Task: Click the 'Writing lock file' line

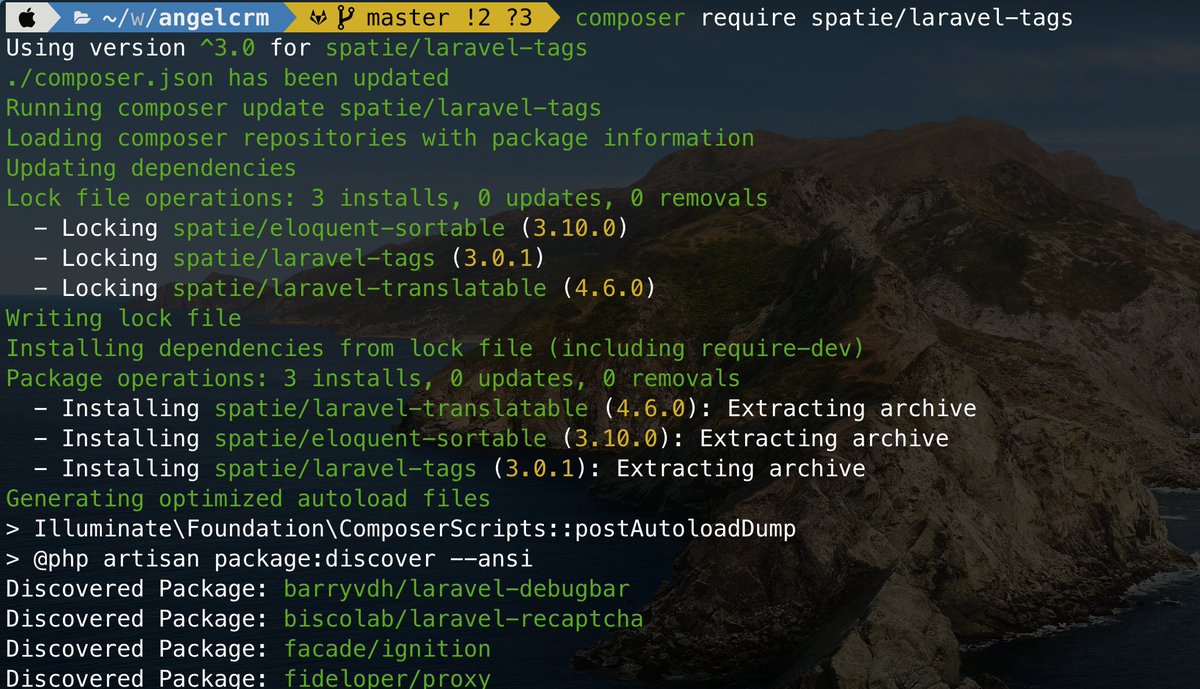Action: (124, 318)
